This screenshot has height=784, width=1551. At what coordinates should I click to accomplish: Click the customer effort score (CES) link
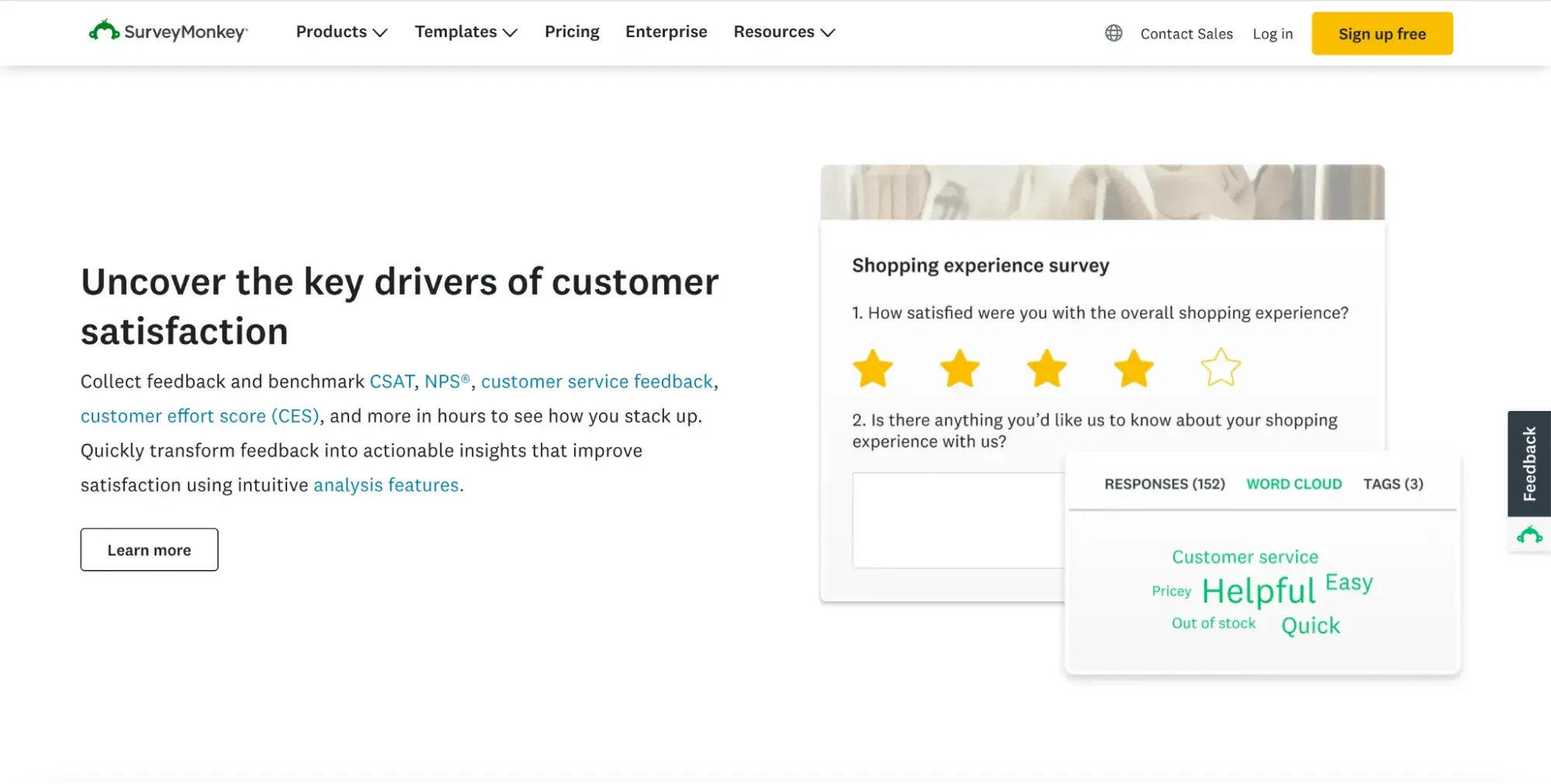click(x=199, y=416)
